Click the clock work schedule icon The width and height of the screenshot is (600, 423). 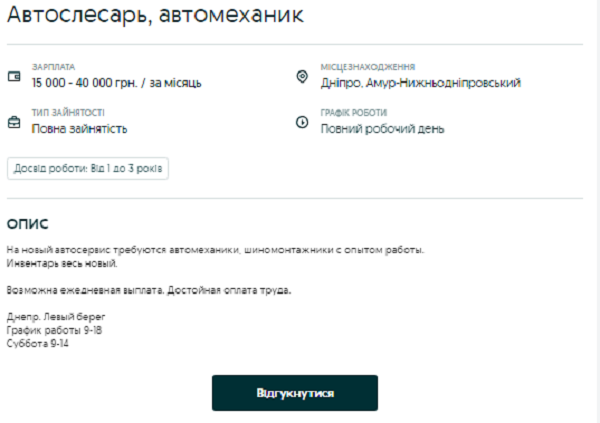click(302, 122)
